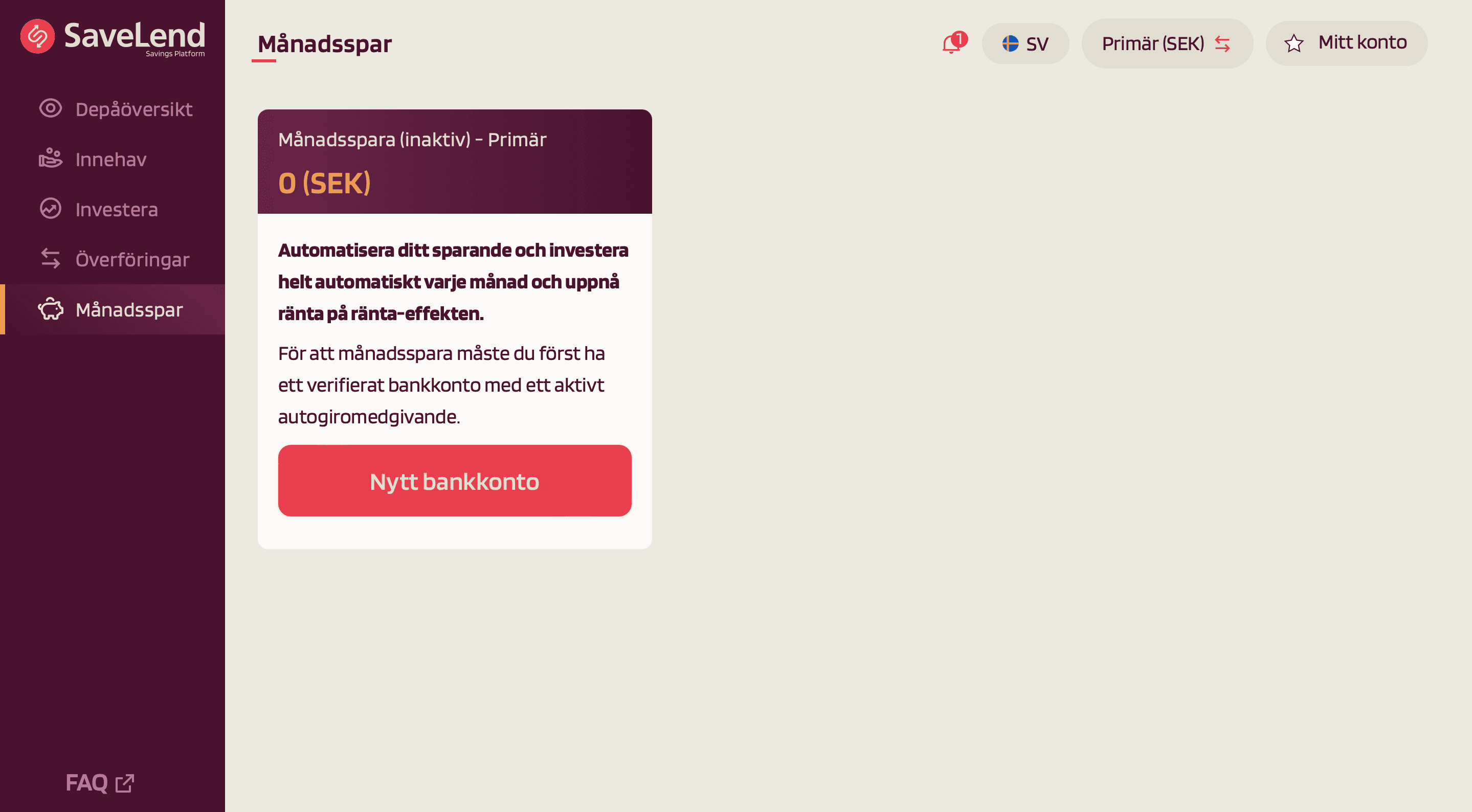Click the SaveLend logo icon
The height and width of the screenshot is (812, 1472).
coord(38,37)
